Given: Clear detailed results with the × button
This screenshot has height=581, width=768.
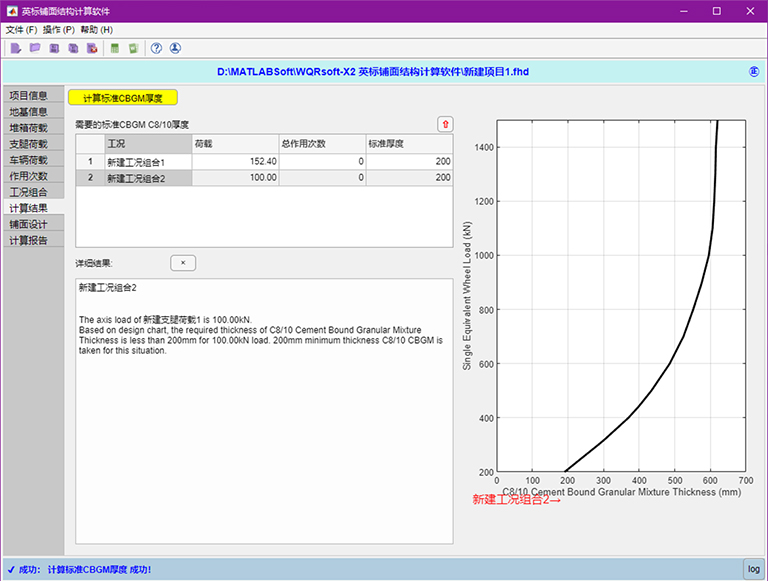Looking at the screenshot, I should [183, 263].
